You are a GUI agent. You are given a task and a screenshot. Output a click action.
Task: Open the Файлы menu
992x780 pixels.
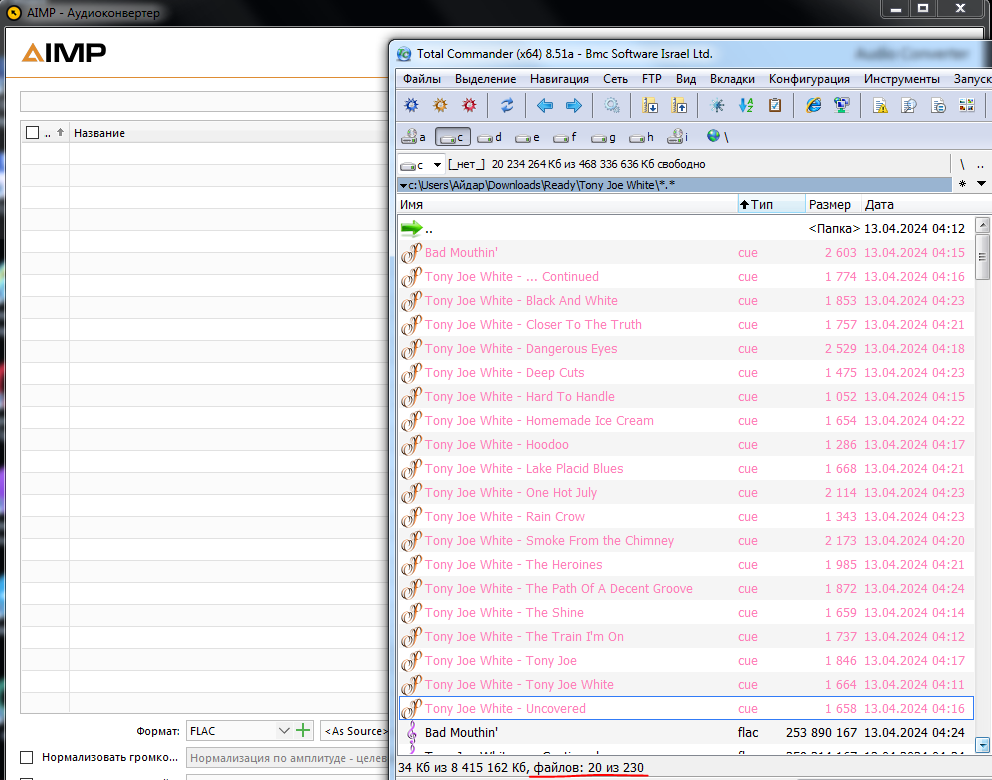[x=422, y=79]
